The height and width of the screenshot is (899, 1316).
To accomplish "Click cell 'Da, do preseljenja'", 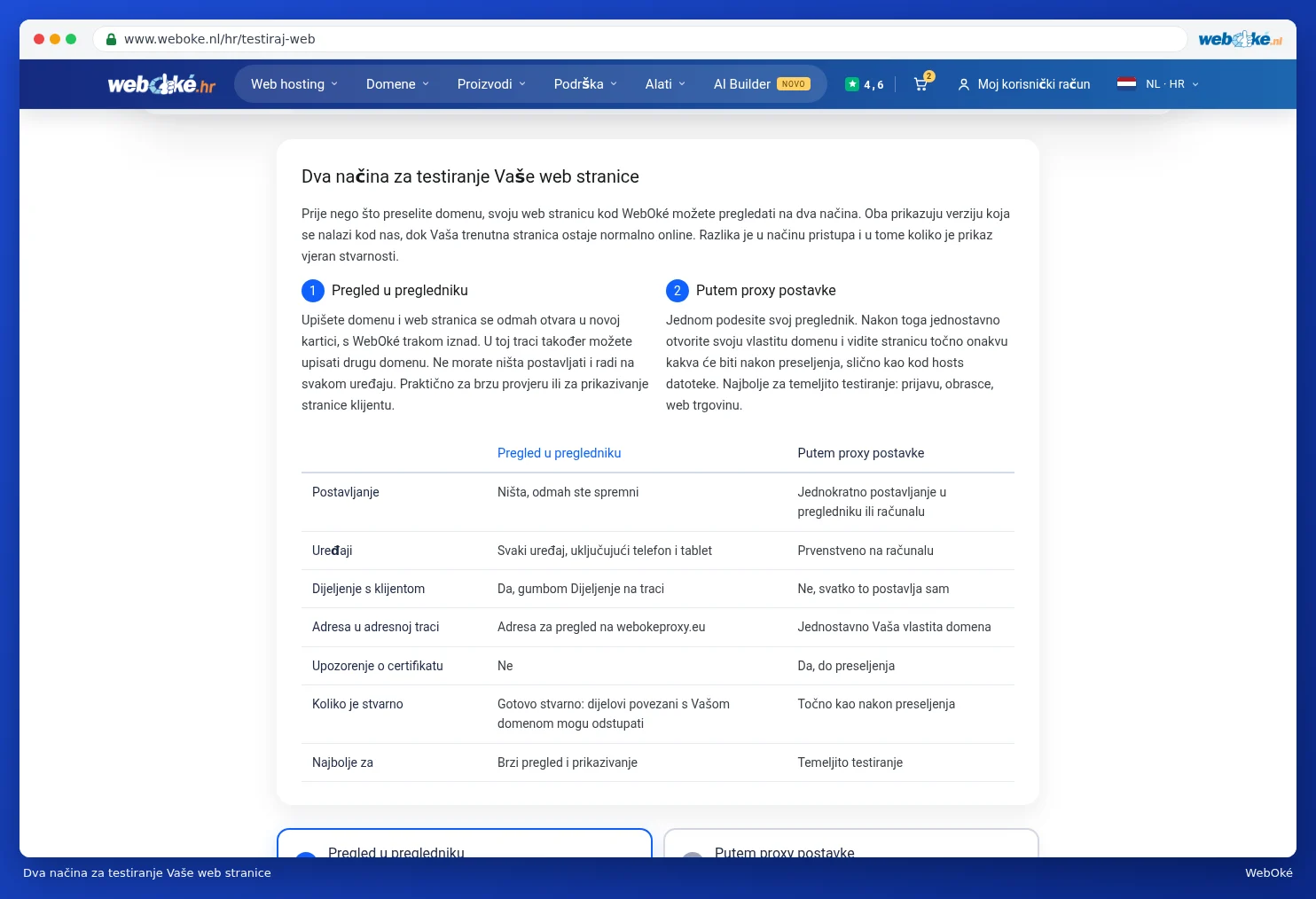I will pyautogui.click(x=846, y=666).
